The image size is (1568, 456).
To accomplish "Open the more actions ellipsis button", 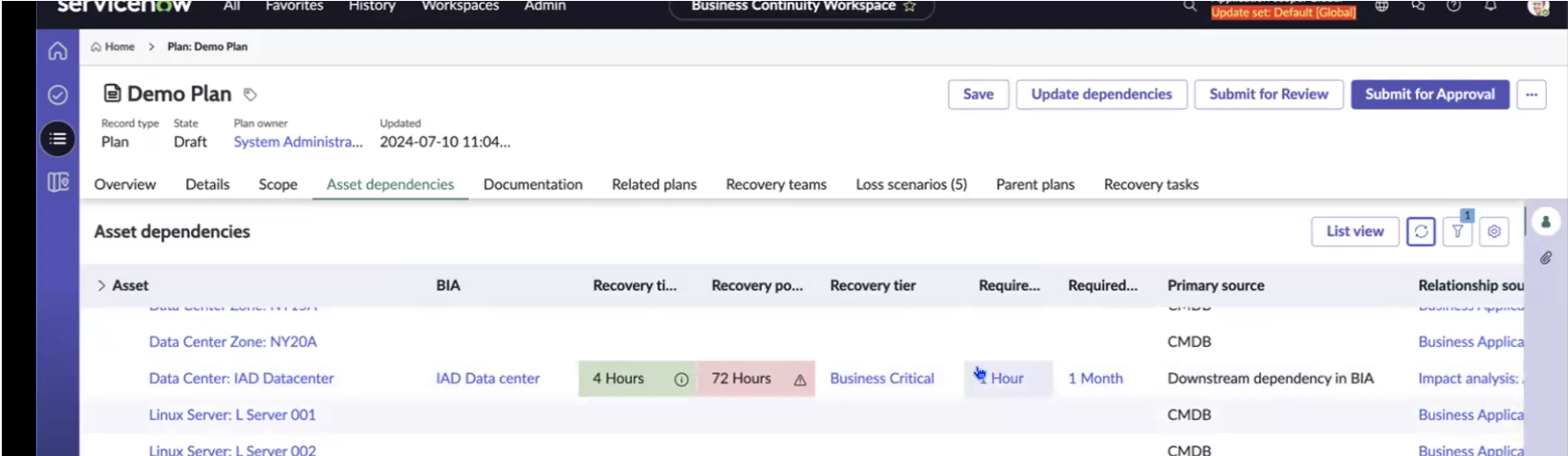I will click(1532, 94).
